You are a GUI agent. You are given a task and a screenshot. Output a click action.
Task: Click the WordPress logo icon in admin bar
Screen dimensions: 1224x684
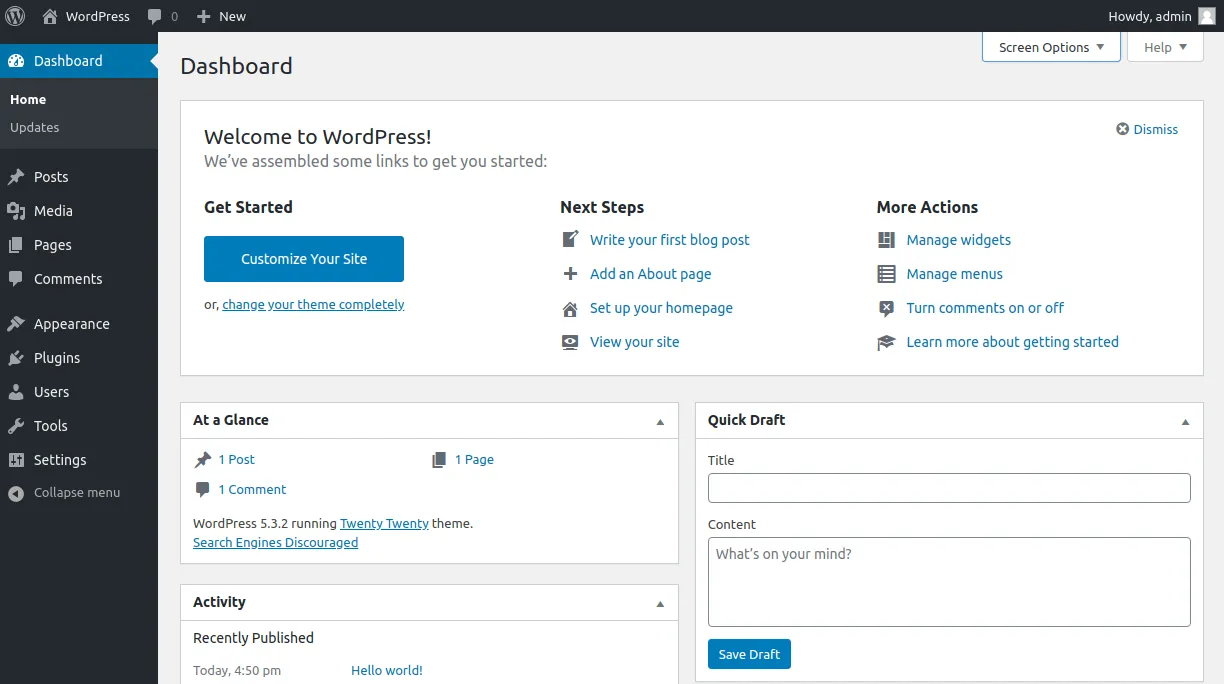pos(15,16)
